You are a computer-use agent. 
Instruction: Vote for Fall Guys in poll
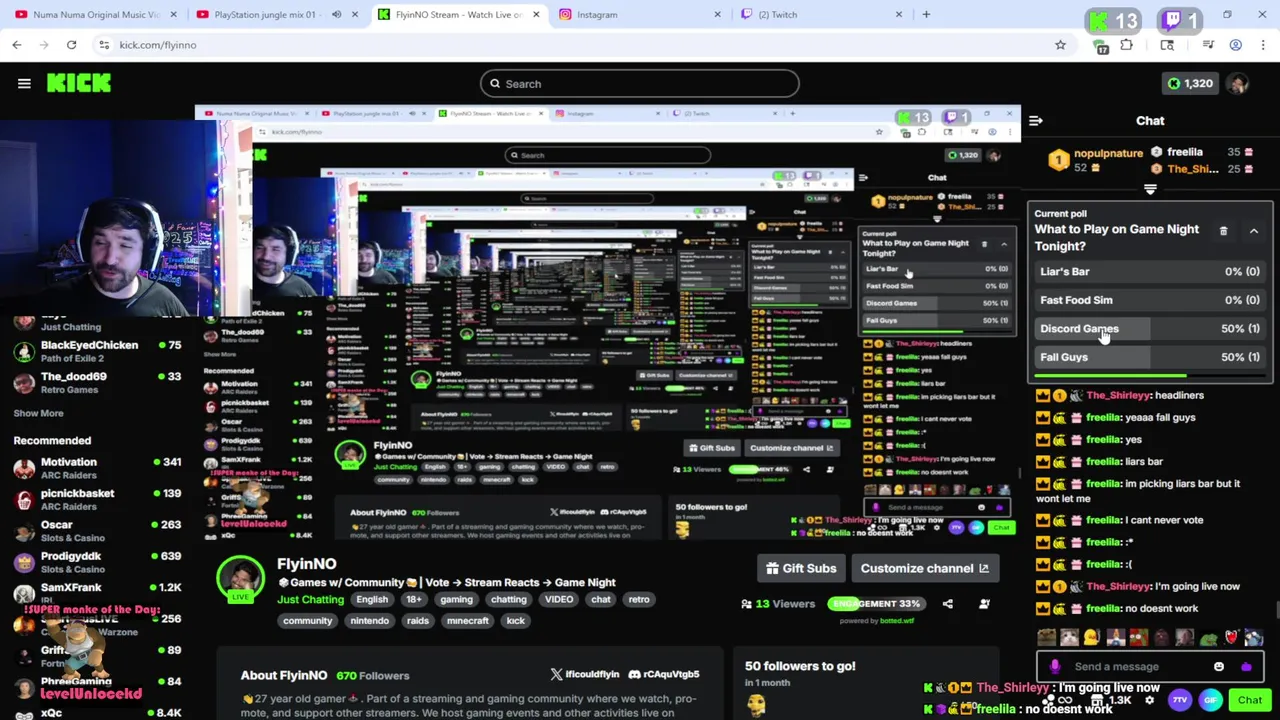pyautogui.click(x=1150, y=357)
